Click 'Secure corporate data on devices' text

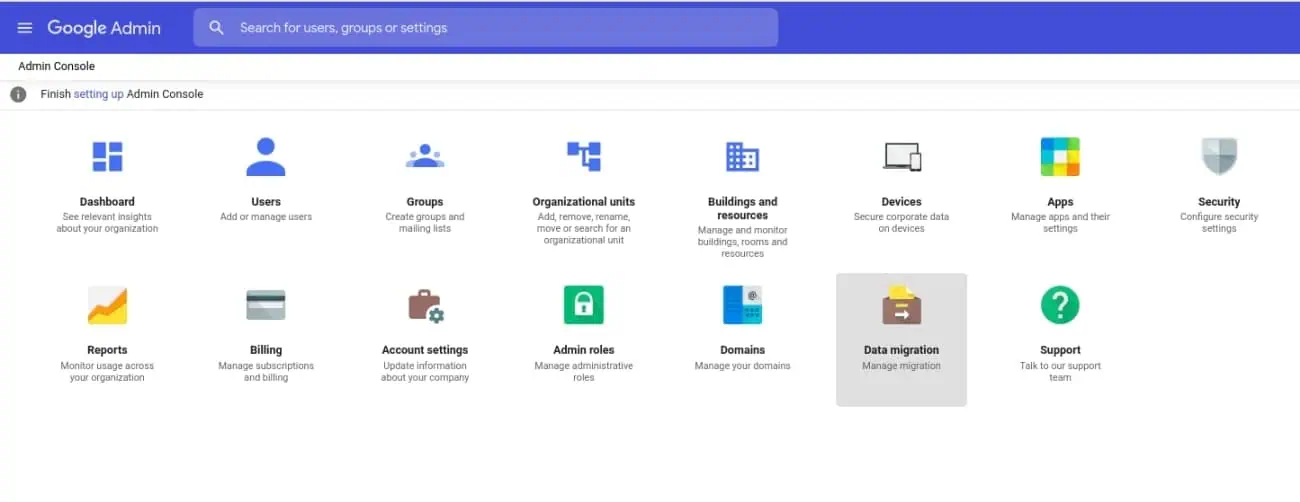pyautogui.click(x=901, y=223)
